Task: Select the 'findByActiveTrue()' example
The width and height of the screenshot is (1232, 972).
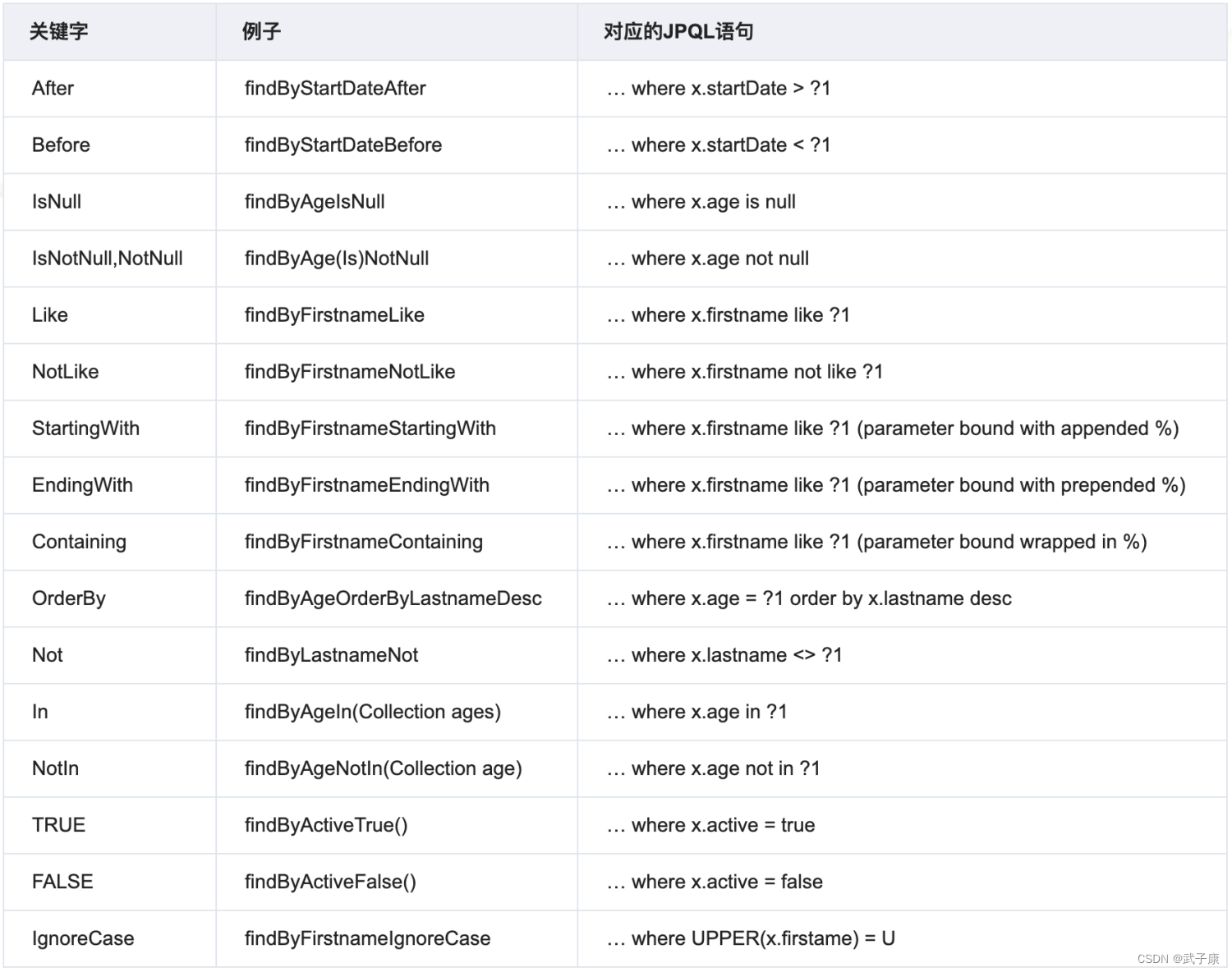Action: [326, 825]
